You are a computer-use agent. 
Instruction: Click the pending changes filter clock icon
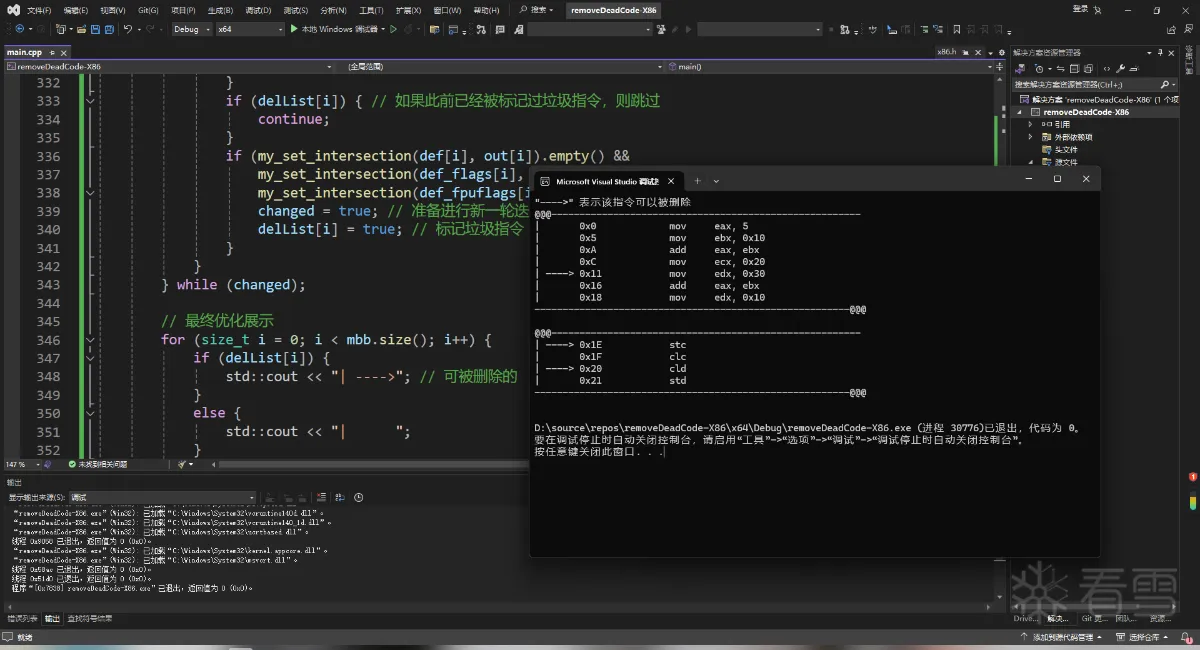[1040, 69]
